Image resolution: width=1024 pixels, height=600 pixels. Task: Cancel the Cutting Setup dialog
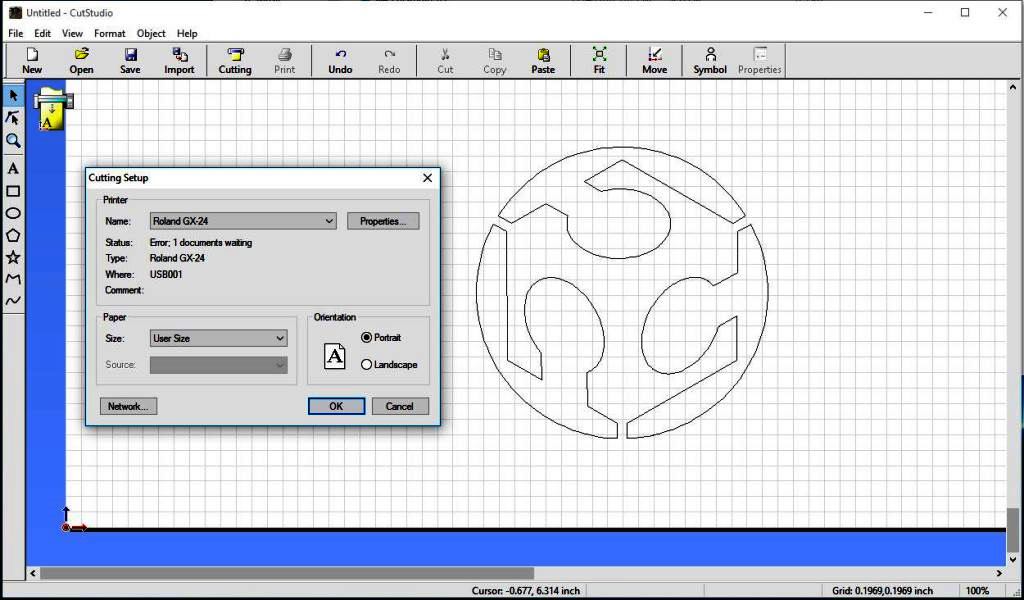click(400, 406)
